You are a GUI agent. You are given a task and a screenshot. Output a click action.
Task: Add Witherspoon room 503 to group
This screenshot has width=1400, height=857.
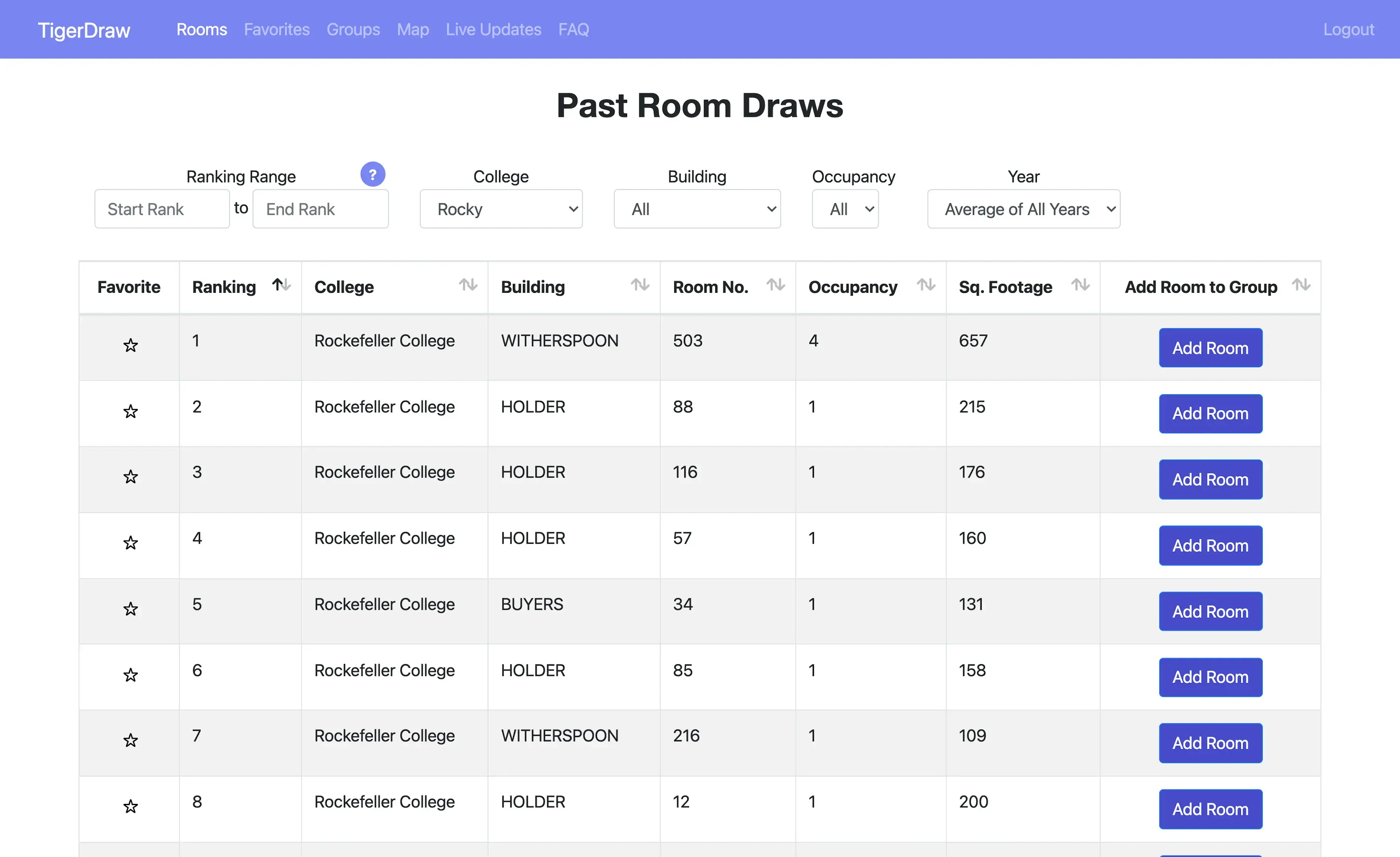[x=1210, y=347]
